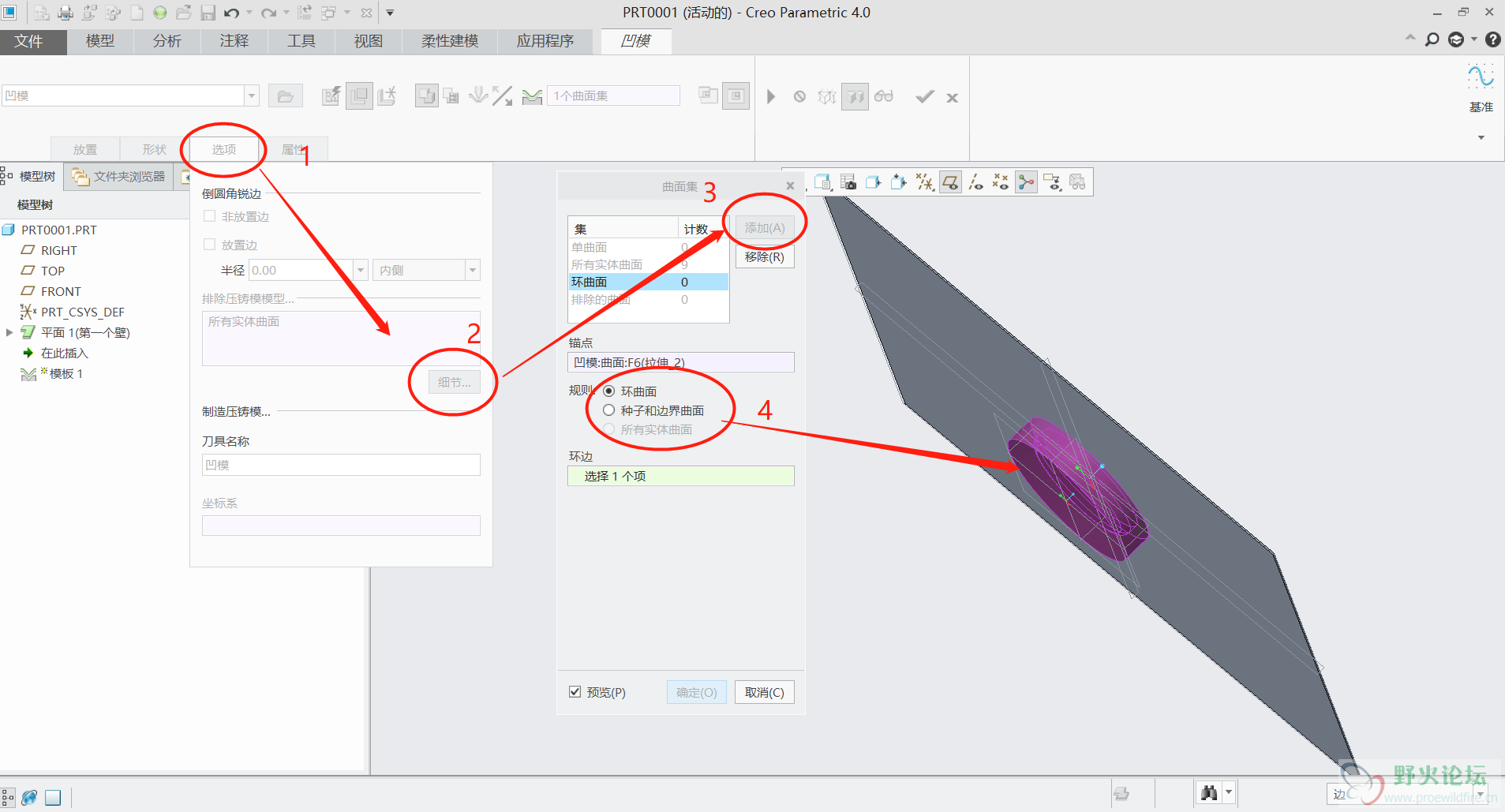Click the No Preview circle-slash icon
The height and width of the screenshot is (812, 1505).
pyautogui.click(x=799, y=96)
